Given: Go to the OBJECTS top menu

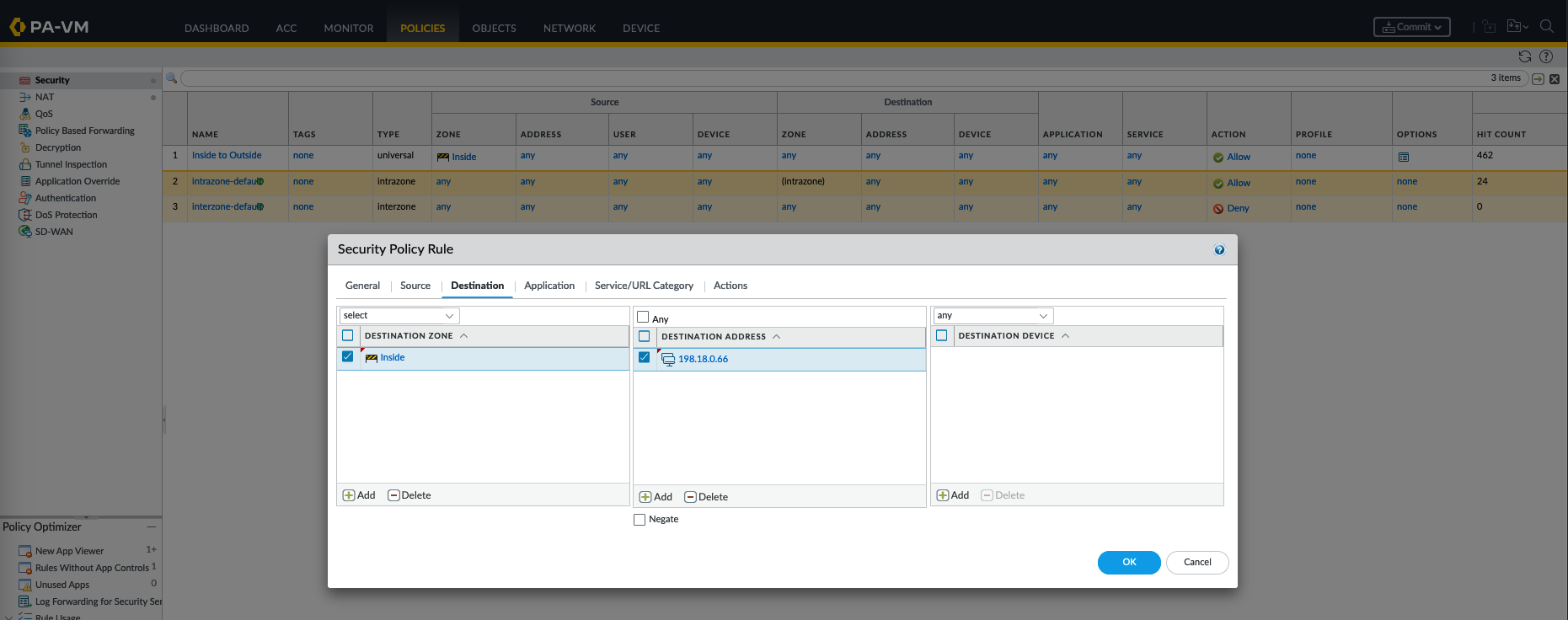Looking at the screenshot, I should pos(494,28).
